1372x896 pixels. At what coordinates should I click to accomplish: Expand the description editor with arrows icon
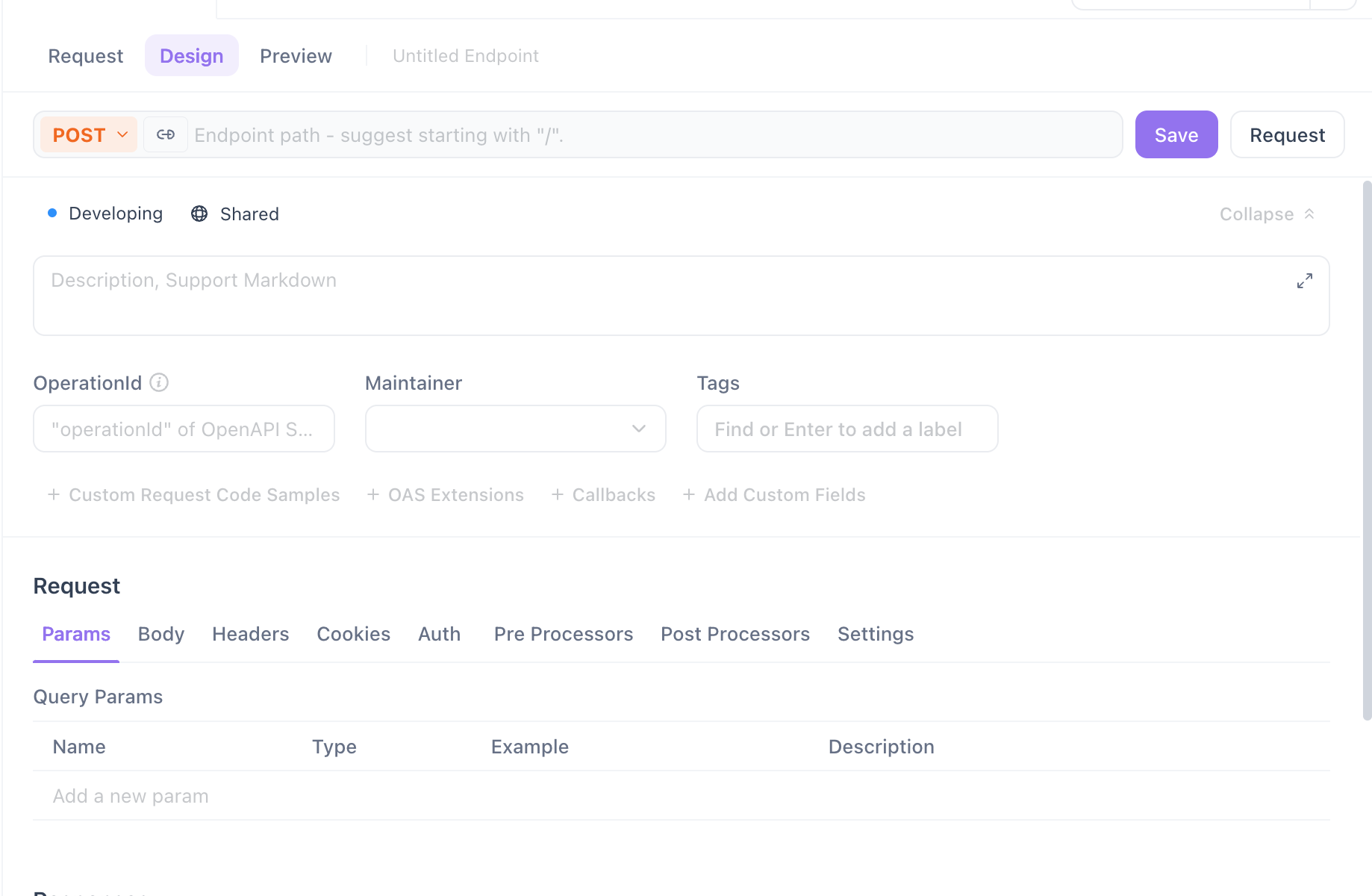tap(1304, 281)
